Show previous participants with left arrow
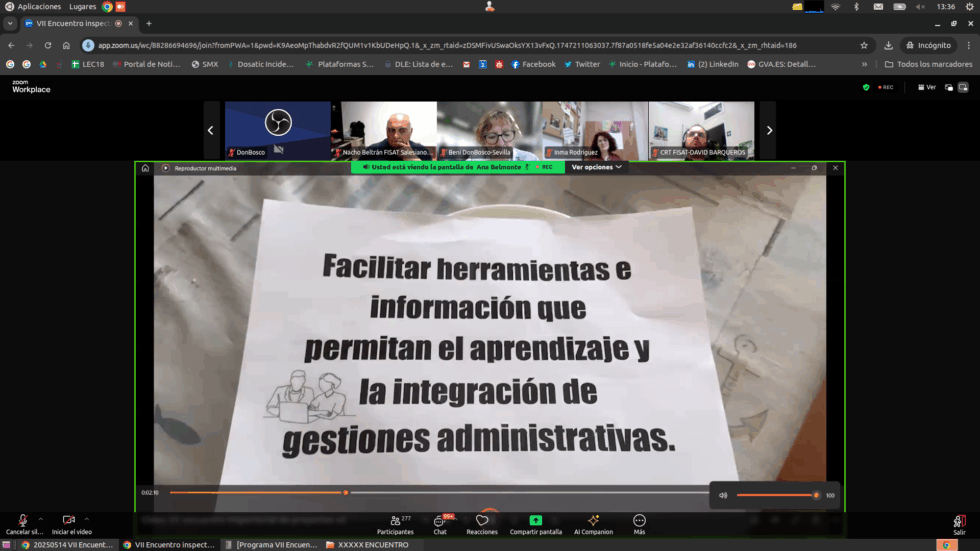Viewport: 980px width, 551px height. 210,130
